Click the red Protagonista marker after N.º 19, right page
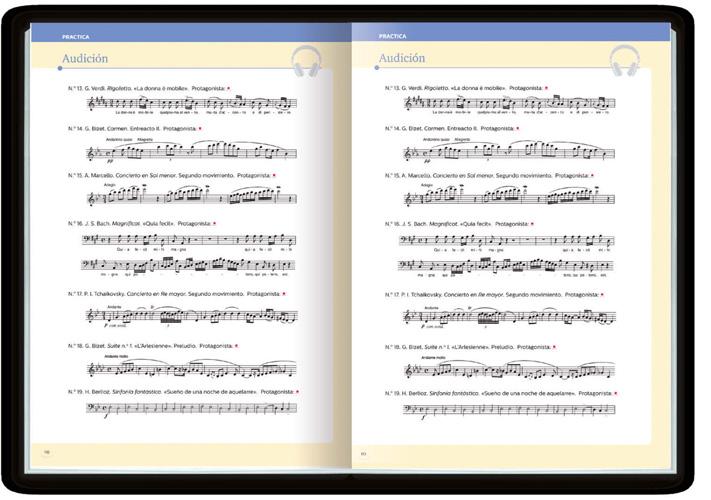This screenshot has height=500, width=711. point(616,393)
